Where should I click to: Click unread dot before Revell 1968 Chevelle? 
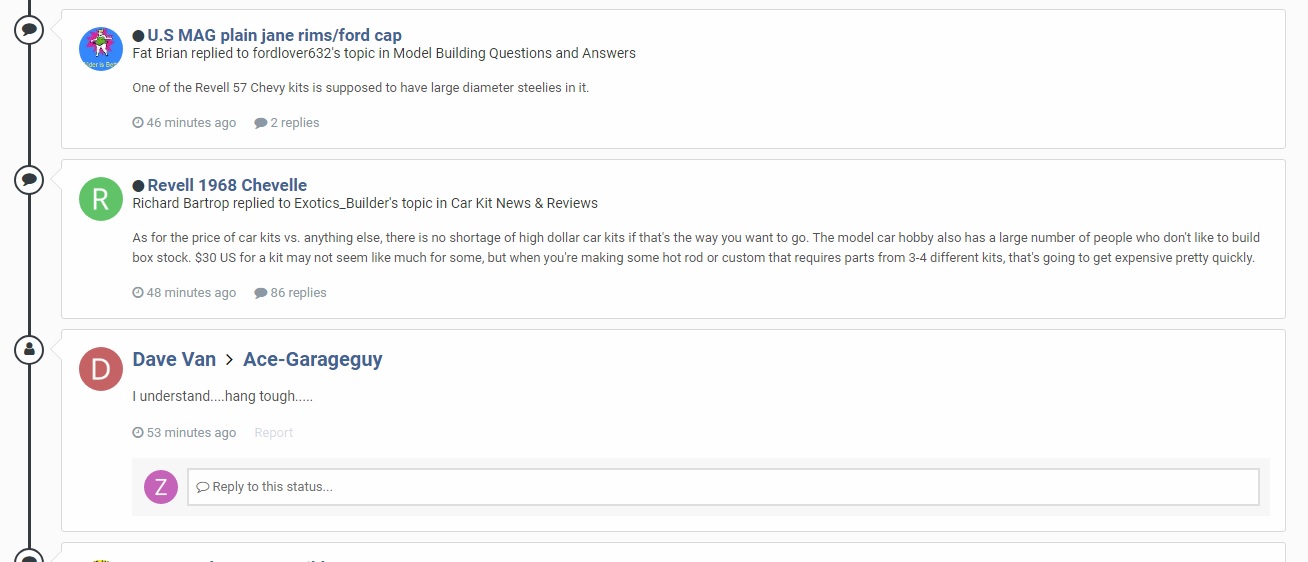click(x=138, y=186)
